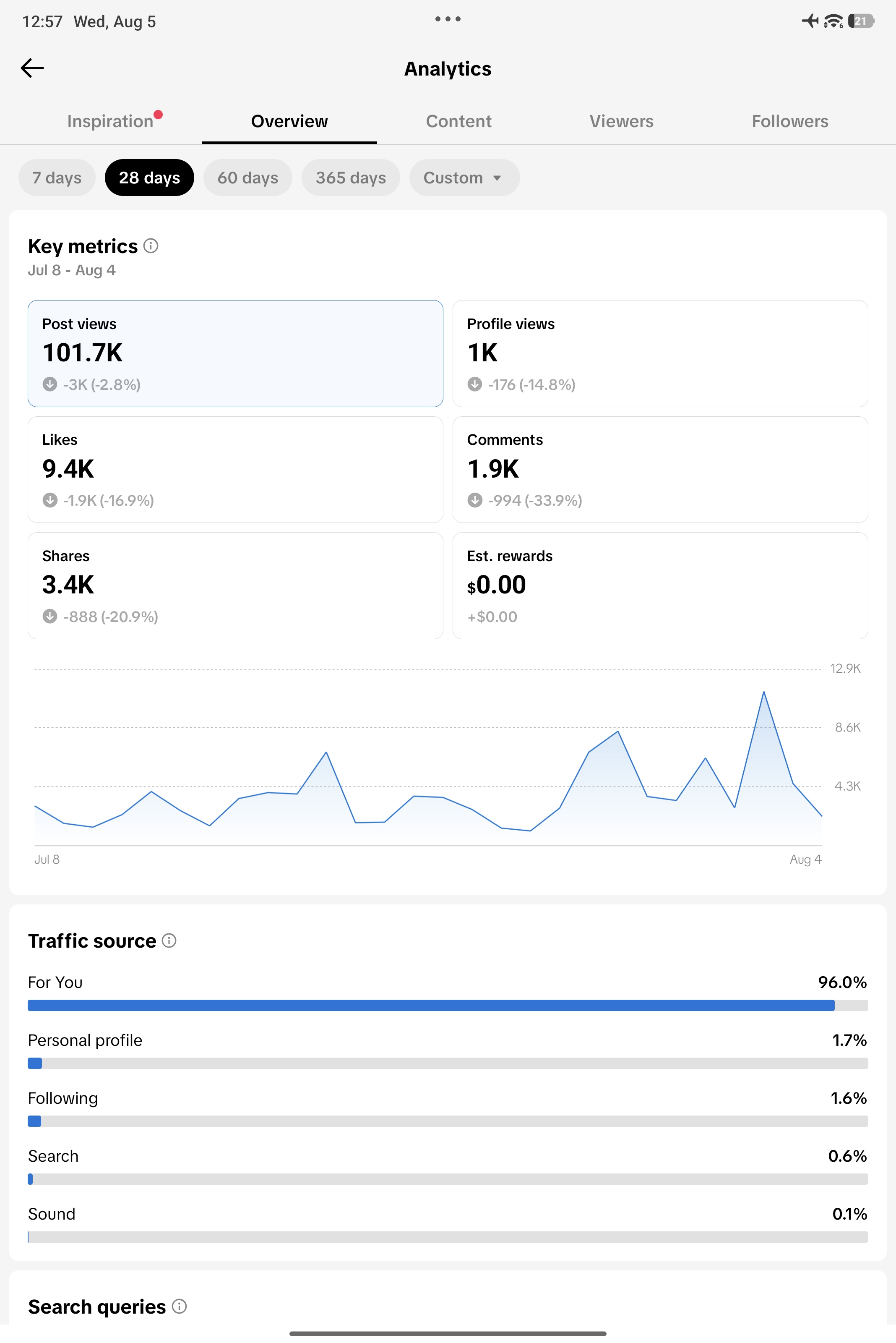Screen dimensions: 896x1343
Task: Open the Inspiration tab
Action: 110,121
